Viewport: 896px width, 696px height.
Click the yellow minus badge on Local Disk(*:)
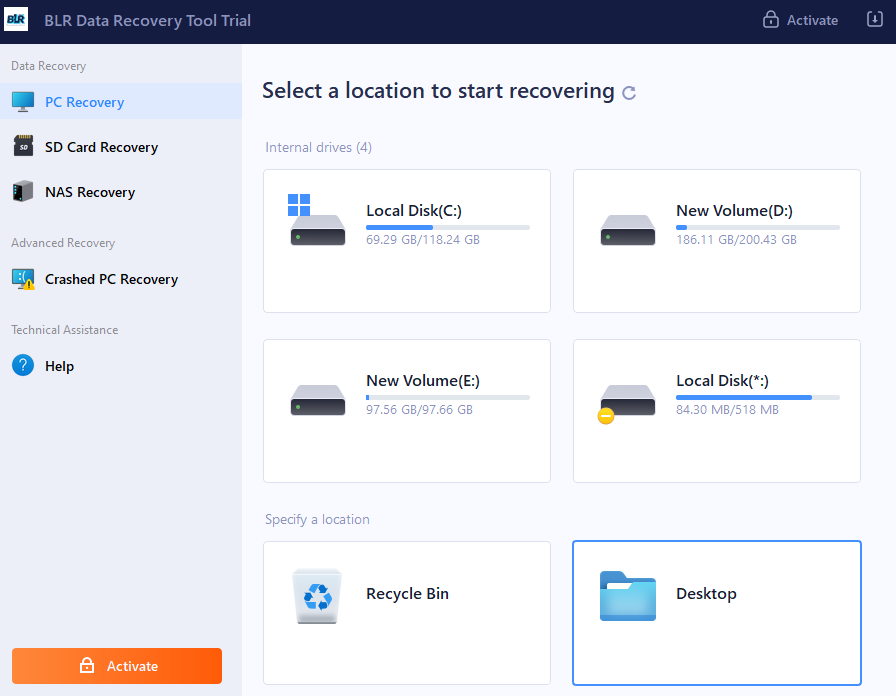tap(606, 416)
